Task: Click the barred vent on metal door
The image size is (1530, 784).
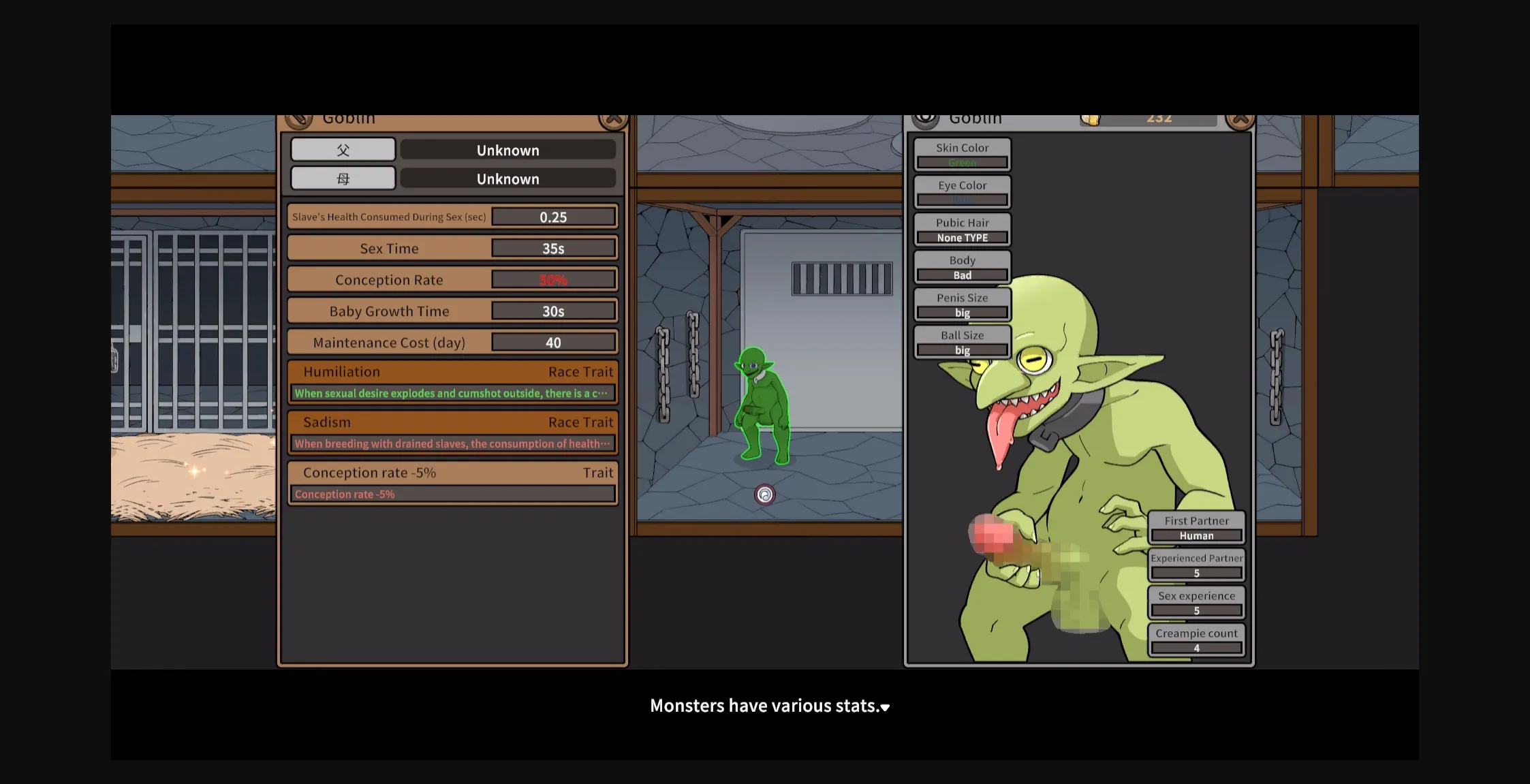Action: pos(842,279)
